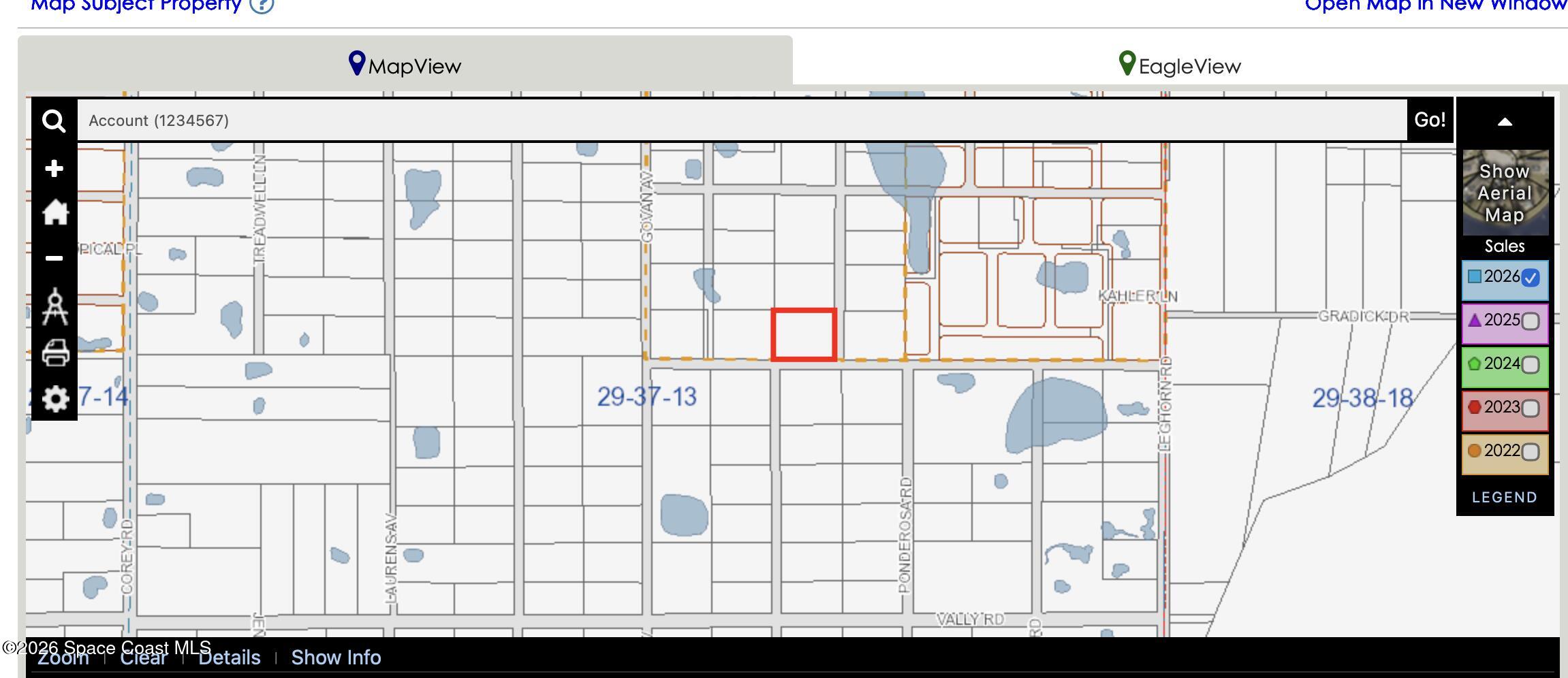Click the KAHLER LN street label
Screen dimensions: 1568x678
1138,296
